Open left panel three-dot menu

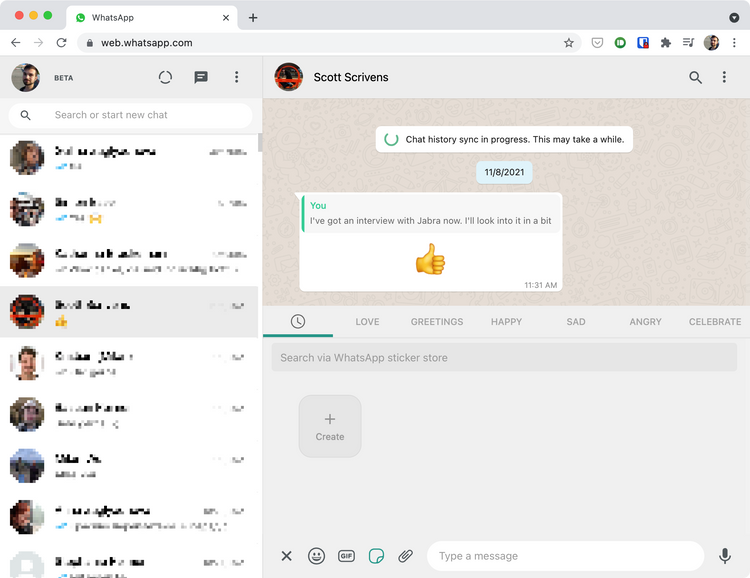(236, 77)
